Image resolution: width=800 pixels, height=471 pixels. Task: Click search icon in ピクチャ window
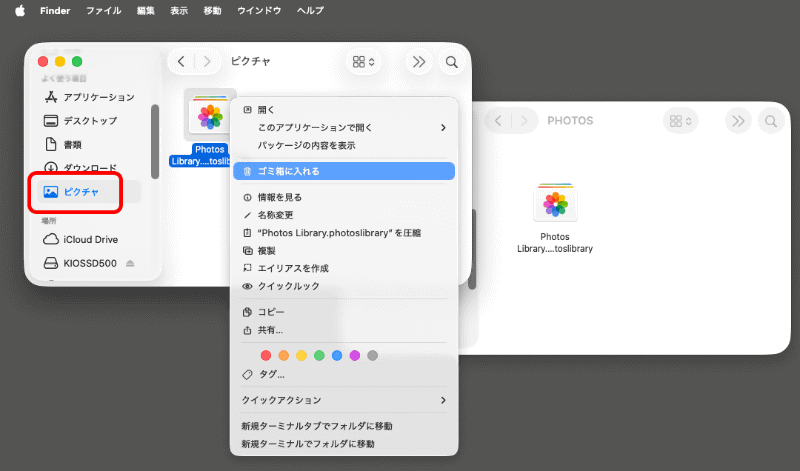[452, 62]
